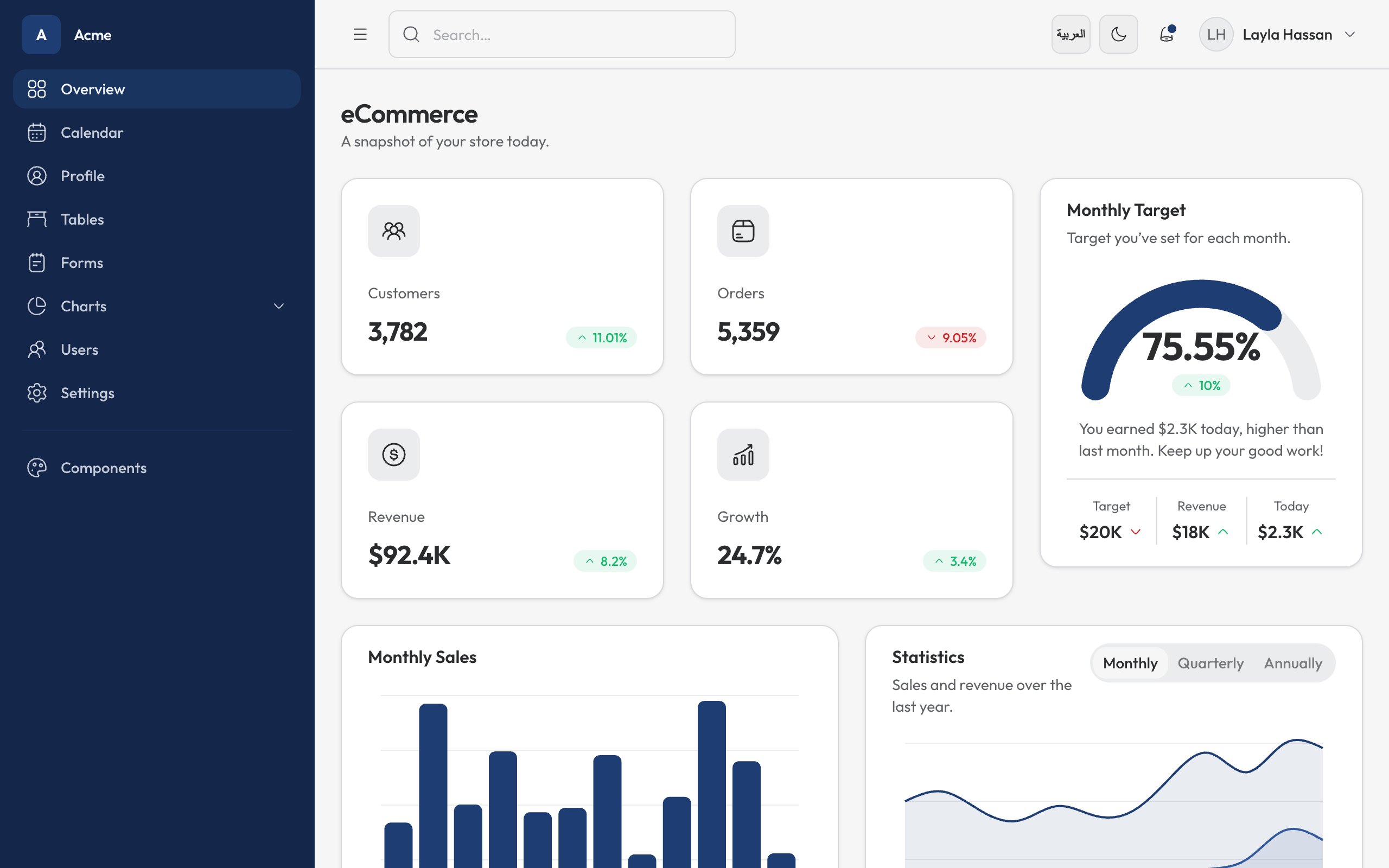Expand the Charts submenu chevron

tap(279, 306)
